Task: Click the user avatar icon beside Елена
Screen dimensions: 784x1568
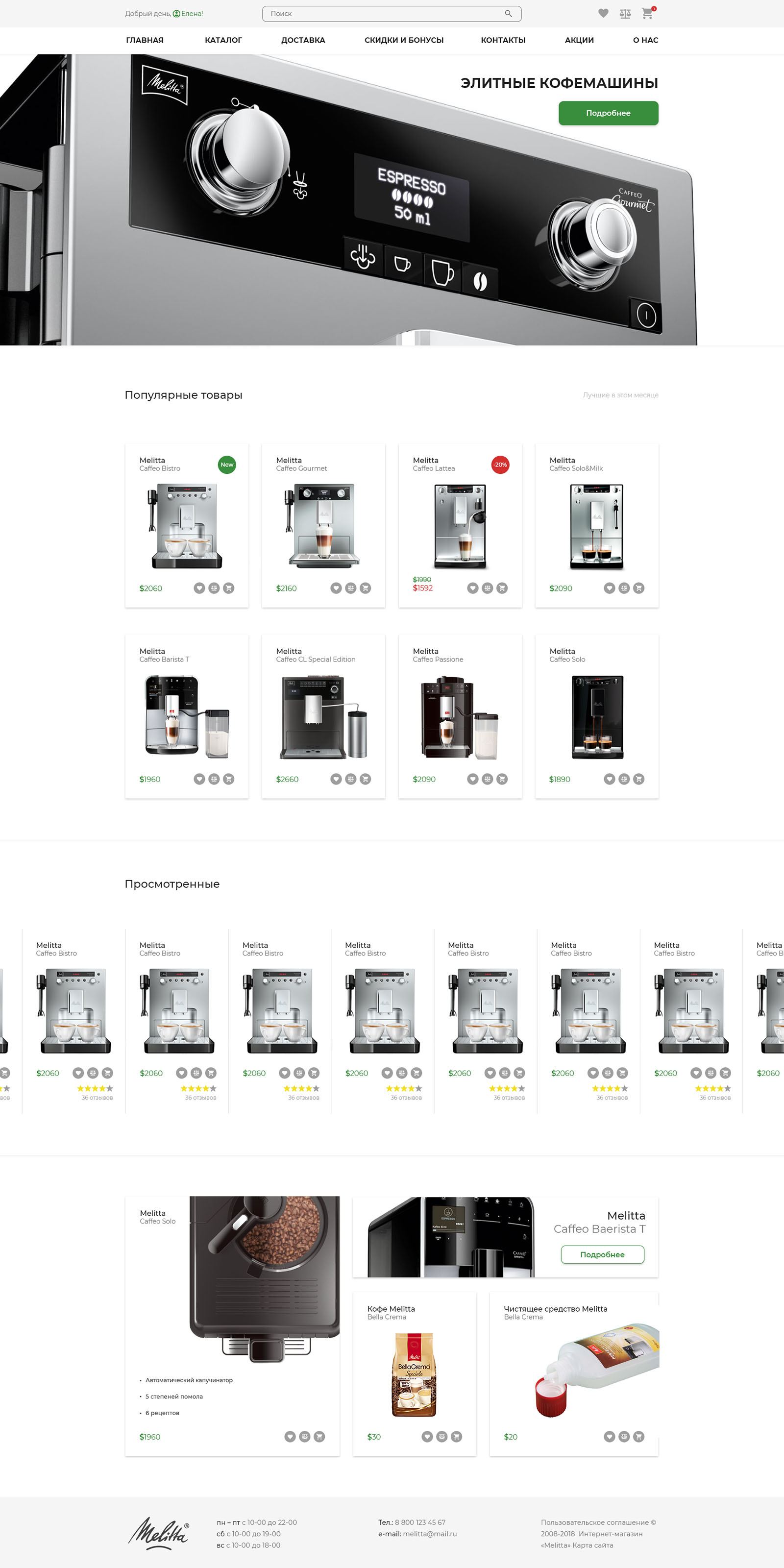Action: pyautogui.click(x=176, y=13)
